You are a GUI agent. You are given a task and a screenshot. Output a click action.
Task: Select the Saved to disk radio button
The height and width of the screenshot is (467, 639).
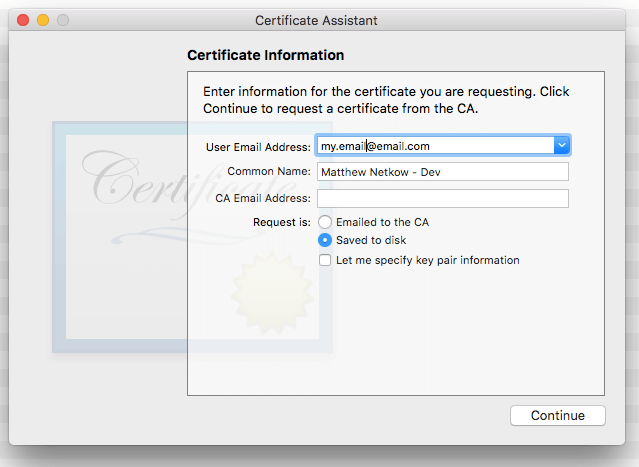pyautogui.click(x=325, y=240)
